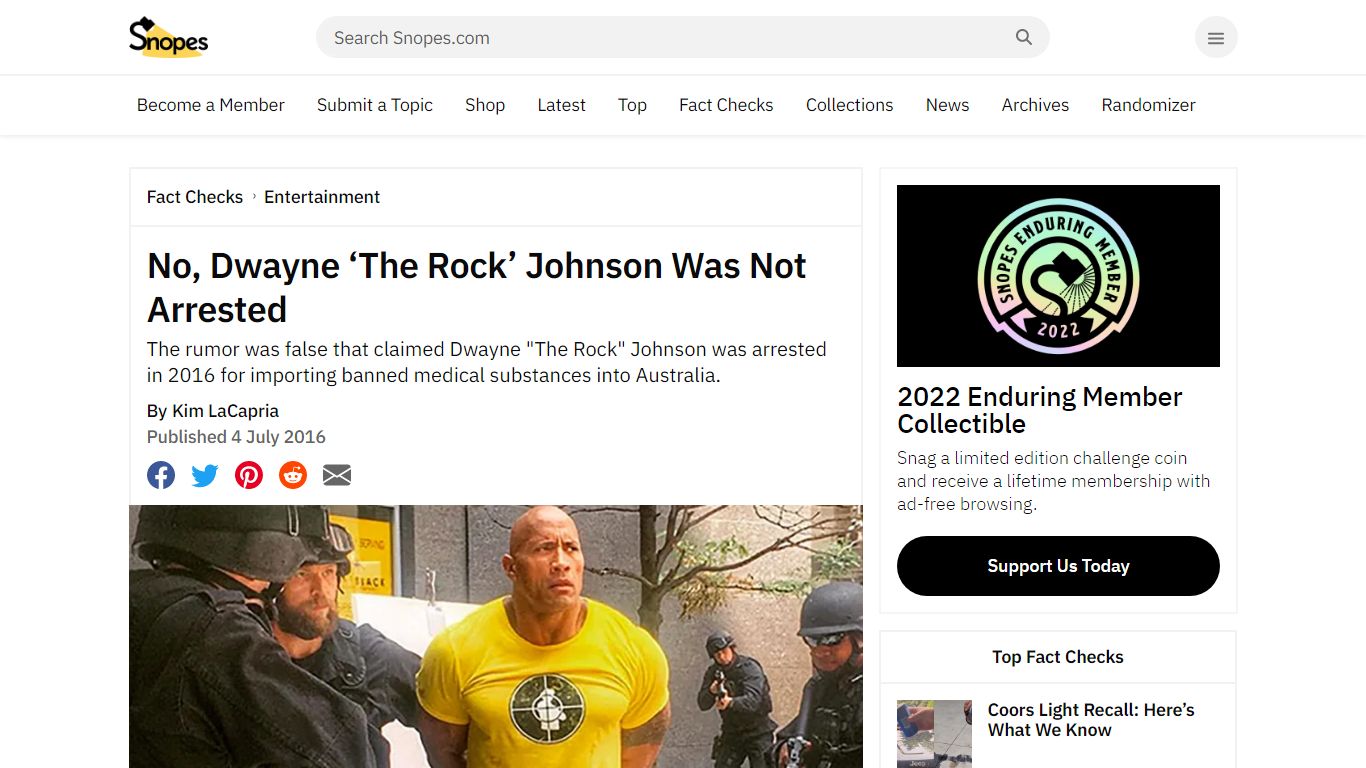
Task: Open Become a Member page
Action: coord(211,105)
